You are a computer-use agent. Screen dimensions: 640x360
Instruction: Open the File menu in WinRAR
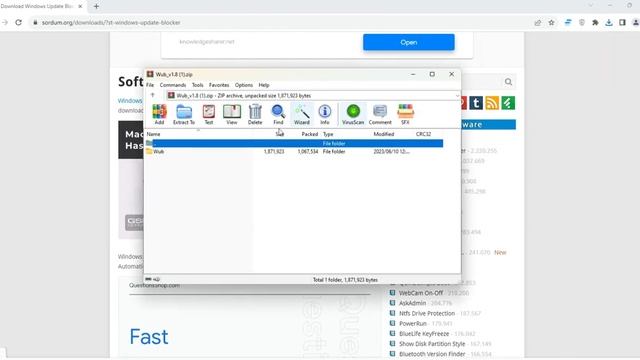(x=150, y=85)
